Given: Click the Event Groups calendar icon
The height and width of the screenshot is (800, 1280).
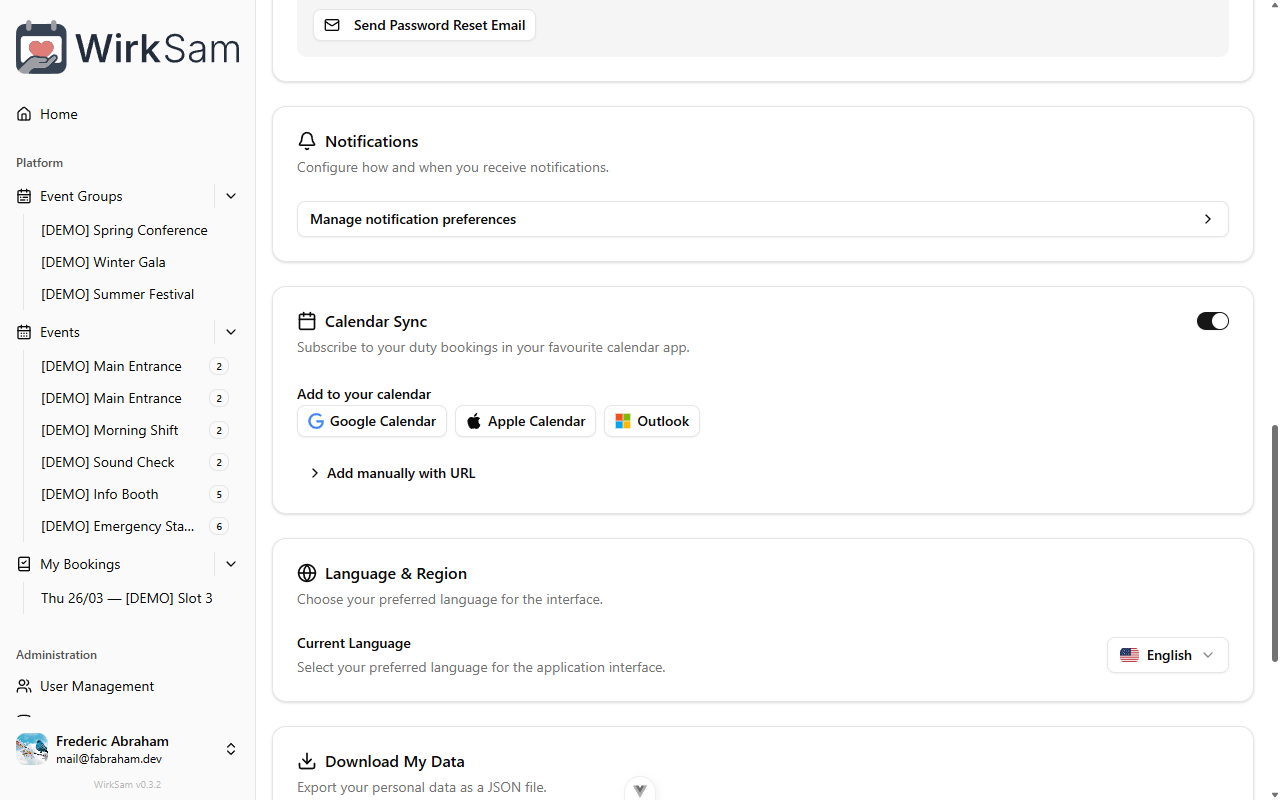Looking at the screenshot, I should [x=24, y=196].
